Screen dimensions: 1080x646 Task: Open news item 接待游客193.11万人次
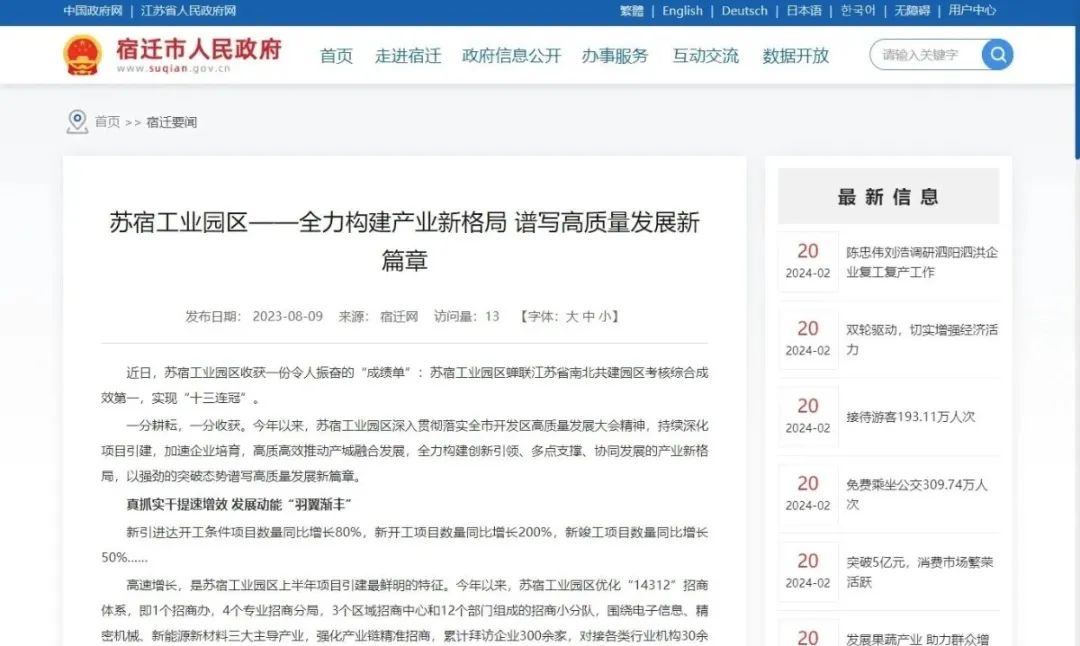click(910, 416)
